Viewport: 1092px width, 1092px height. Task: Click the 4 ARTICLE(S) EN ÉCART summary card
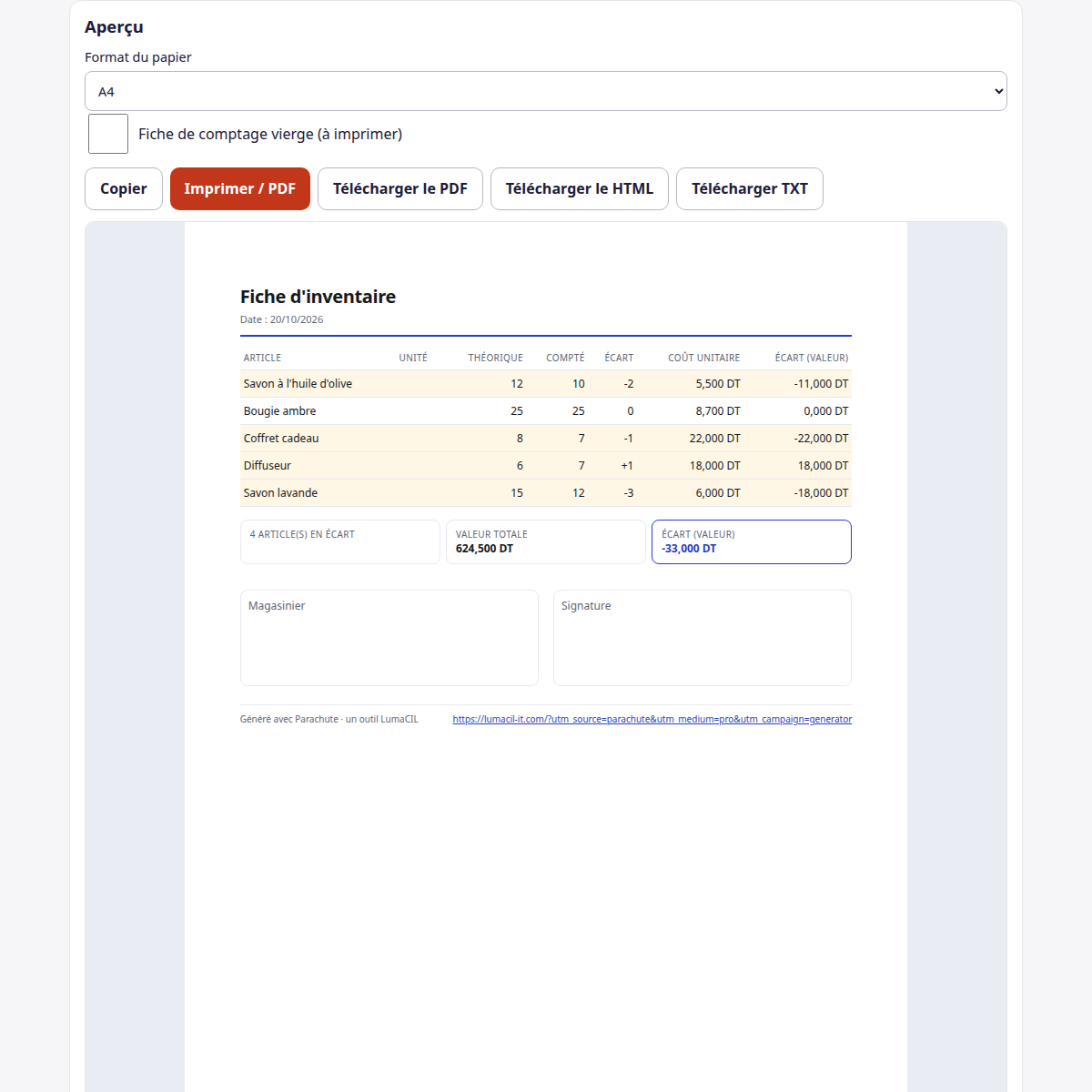[x=340, y=542]
